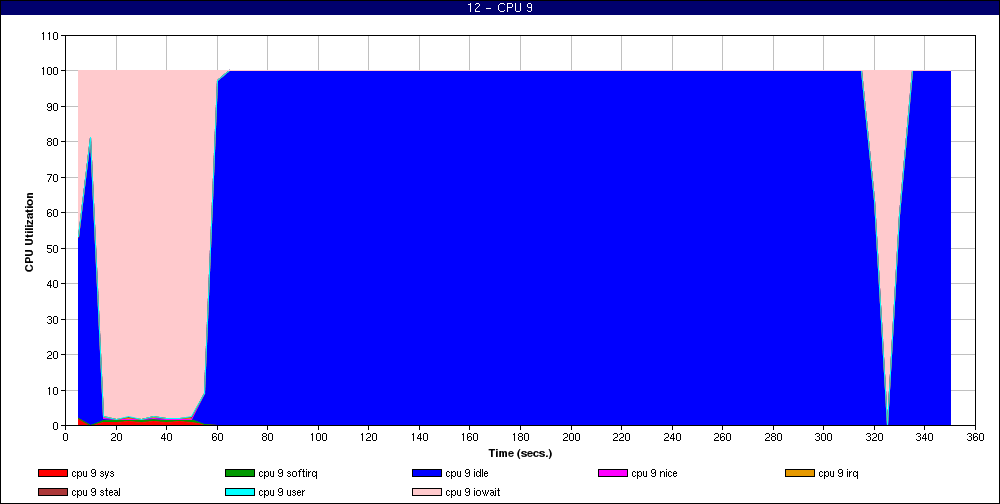
Task: Click the y-axis tick value 110
Action: click(52, 36)
